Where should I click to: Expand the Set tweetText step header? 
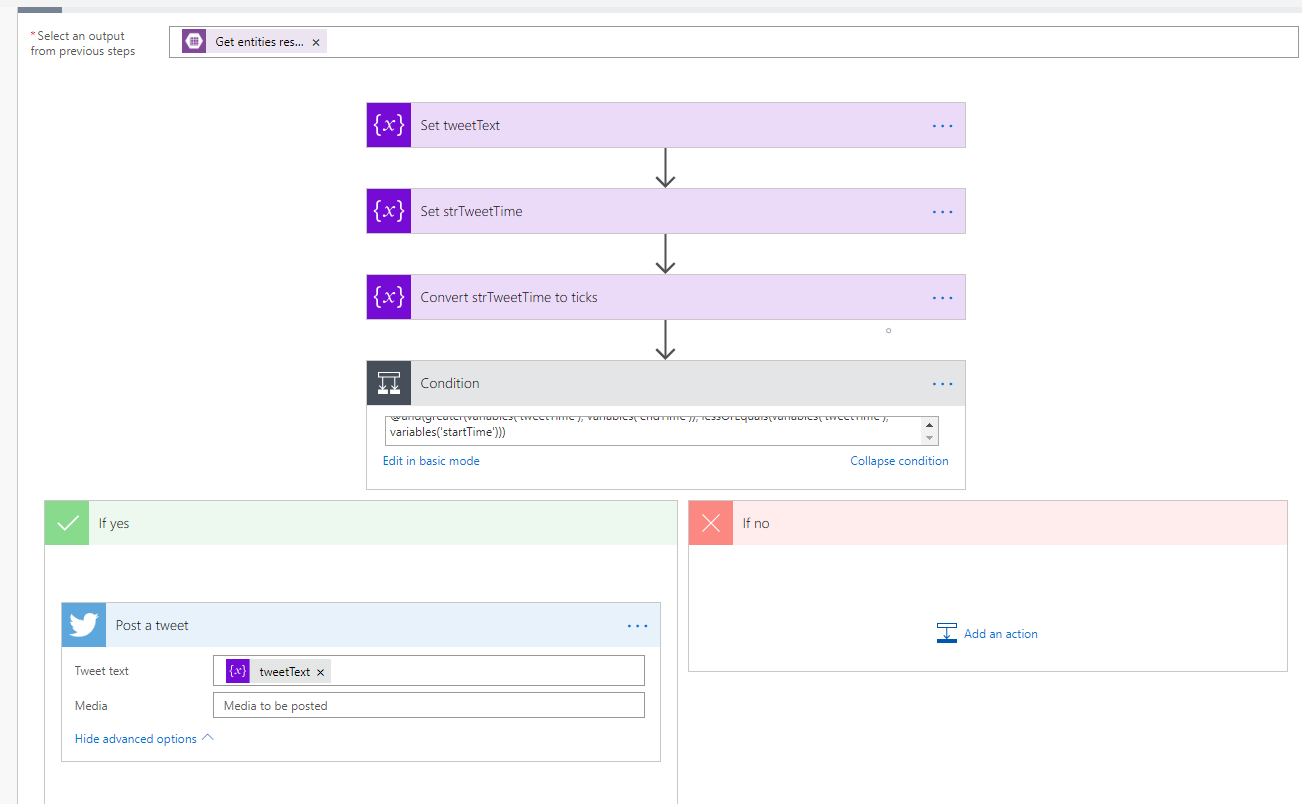pyautogui.click(x=666, y=125)
